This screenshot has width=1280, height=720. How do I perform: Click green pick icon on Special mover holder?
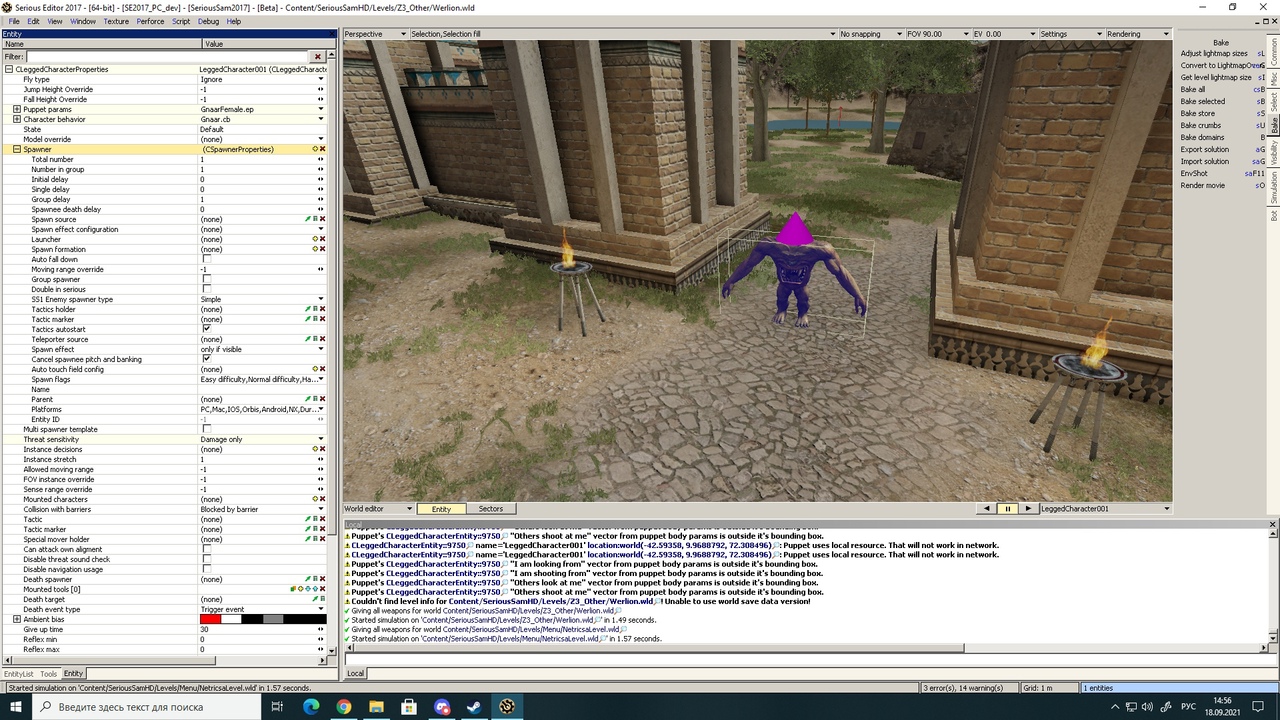(308, 539)
